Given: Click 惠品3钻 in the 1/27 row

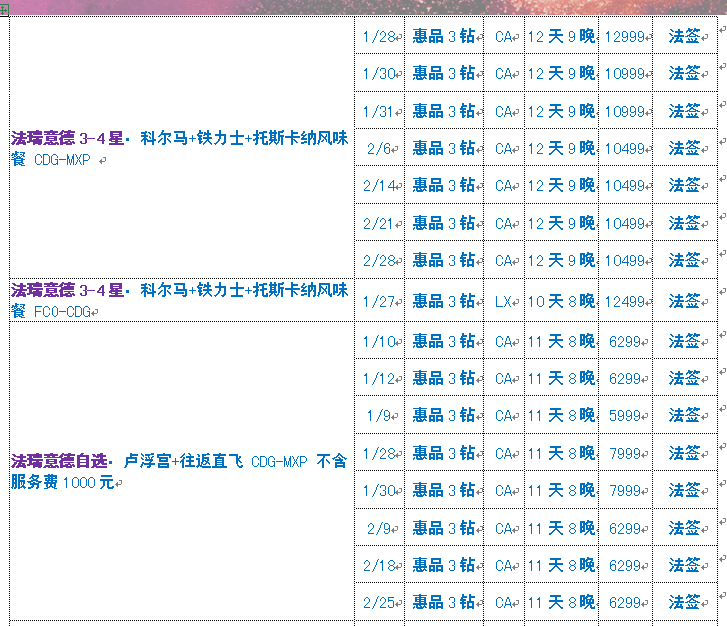Looking at the screenshot, I should coord(444,302).
